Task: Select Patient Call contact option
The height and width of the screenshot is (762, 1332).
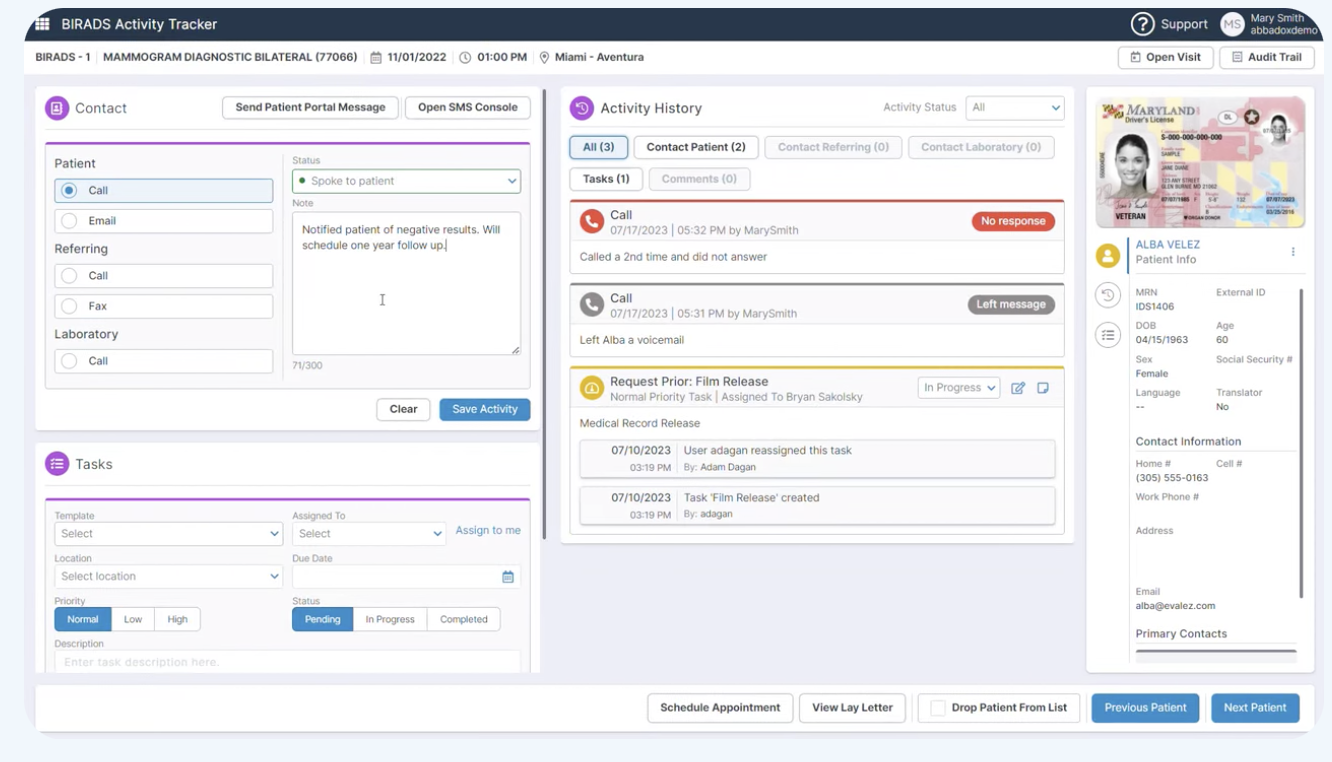Action: coord(164,190)
